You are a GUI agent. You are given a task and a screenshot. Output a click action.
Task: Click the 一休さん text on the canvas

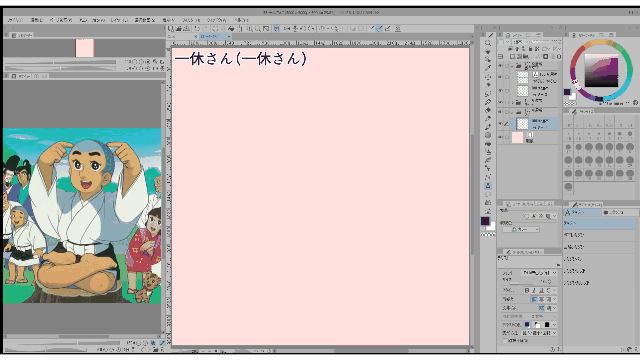pos(240,59)
